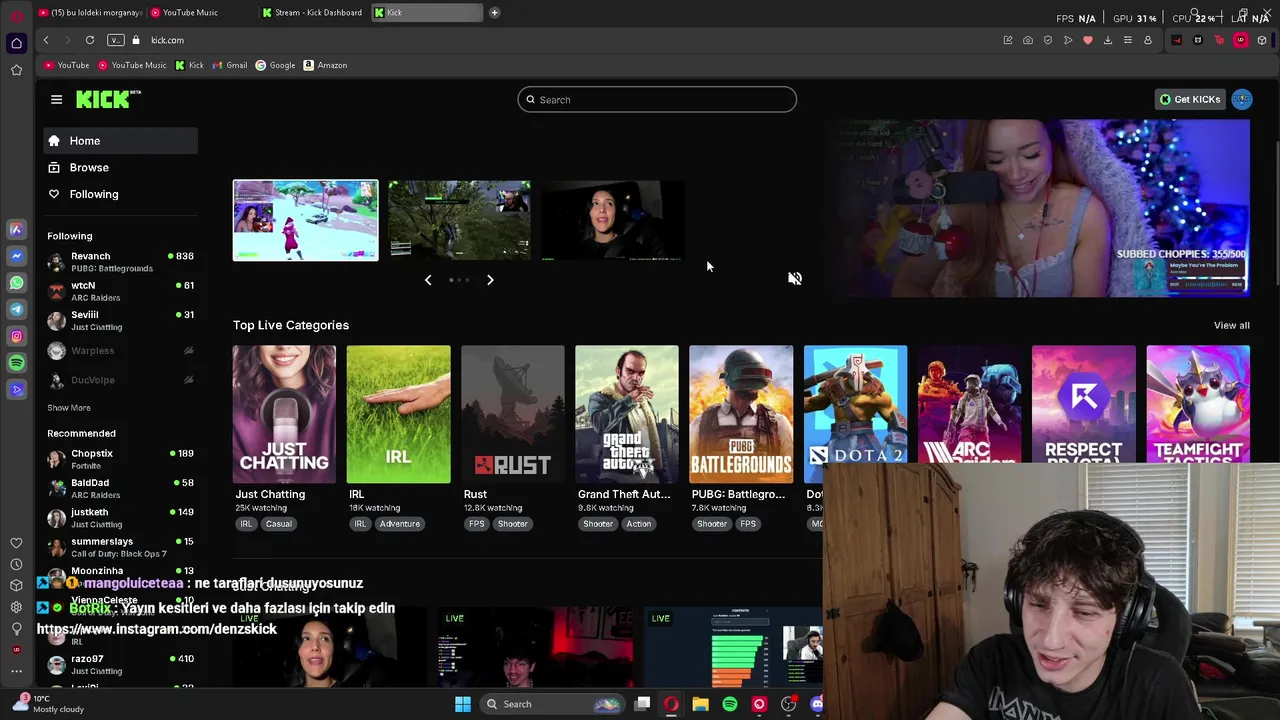
Task: Open Grand Theft Auto V category card
Action: (627, 414)
